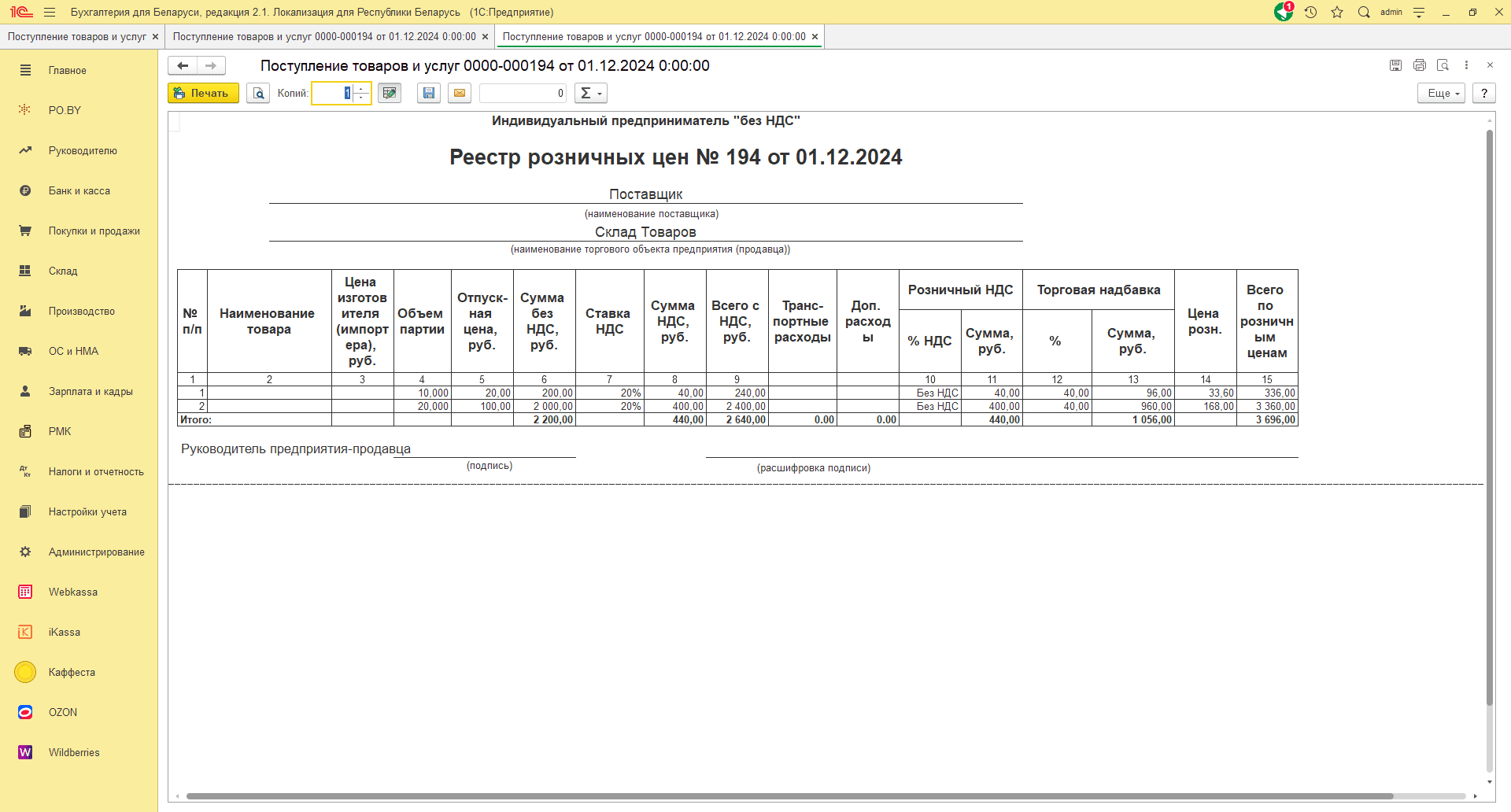Click the printer icon in the top-right header
This screenshot has width=1511, height=812.
[1420, 65]
